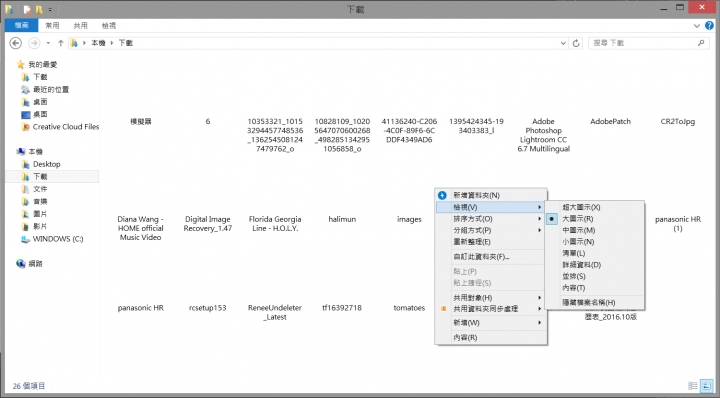Open recent locations dropdown beside Forward arrow
This screenshot has width=720, height=398.
(48, 43)
